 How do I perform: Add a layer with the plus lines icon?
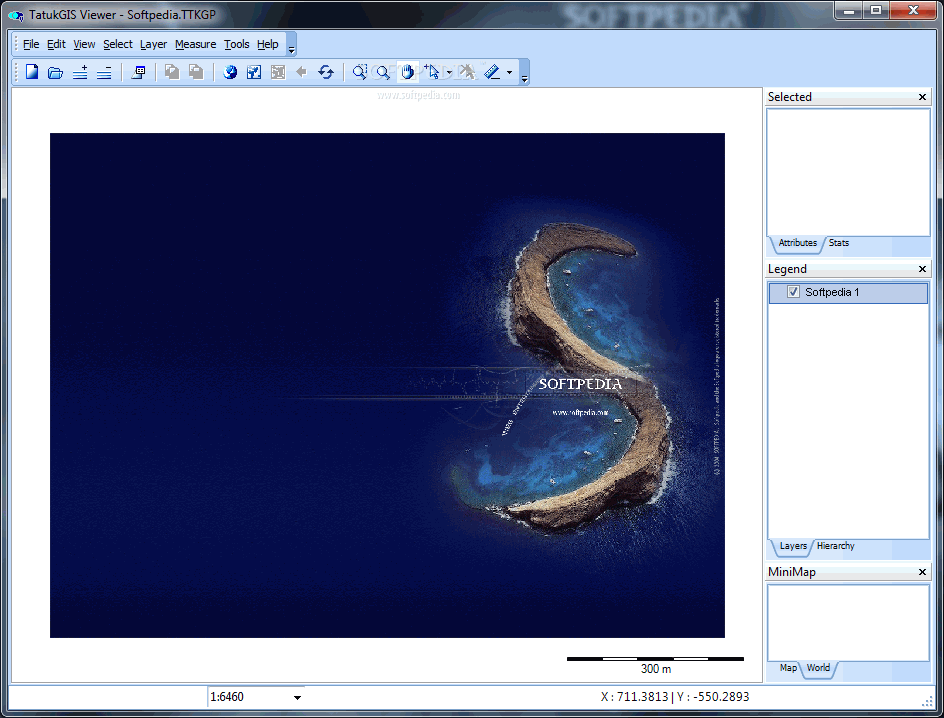80,73
